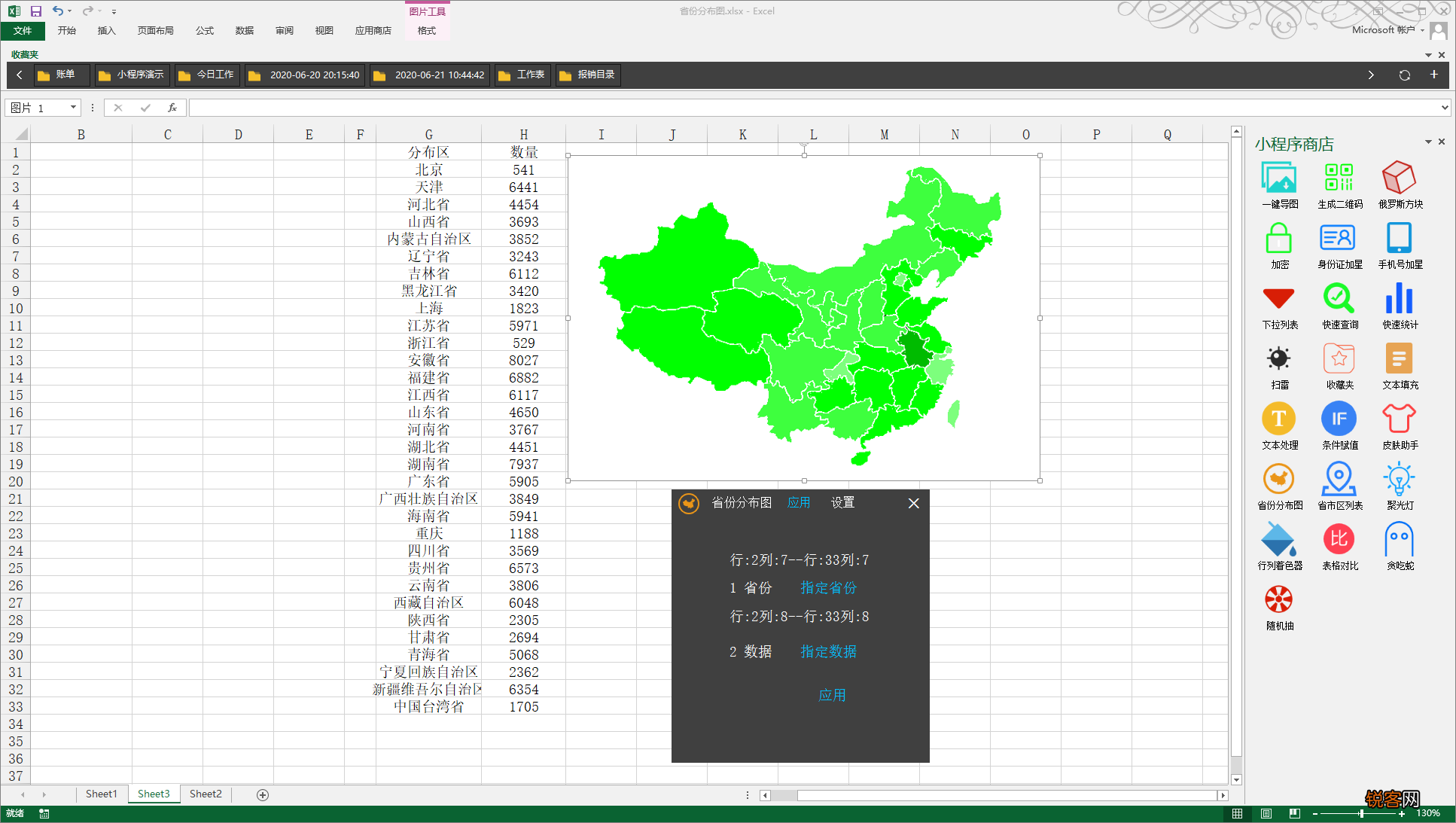The image size is (1456, 823).
Task: Switch to the Sheet2 tab
Action: pos(206,794)
